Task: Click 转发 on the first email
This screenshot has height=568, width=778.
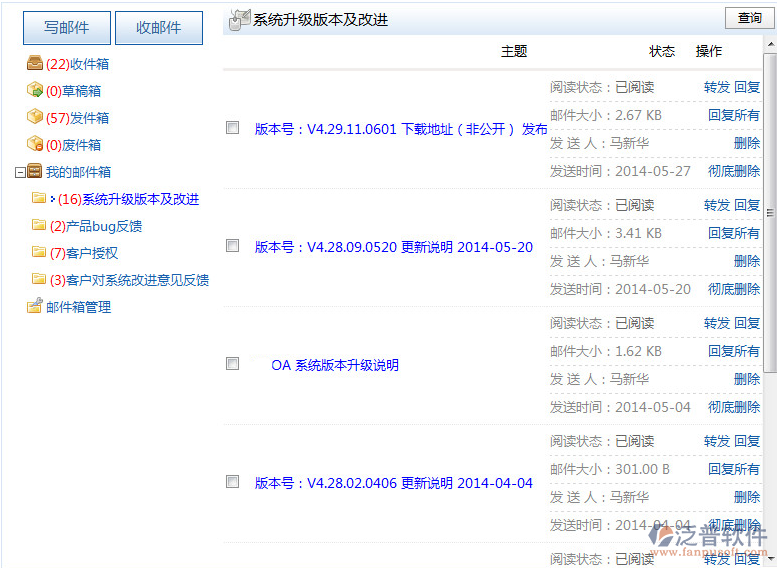Action: point(716,88)
